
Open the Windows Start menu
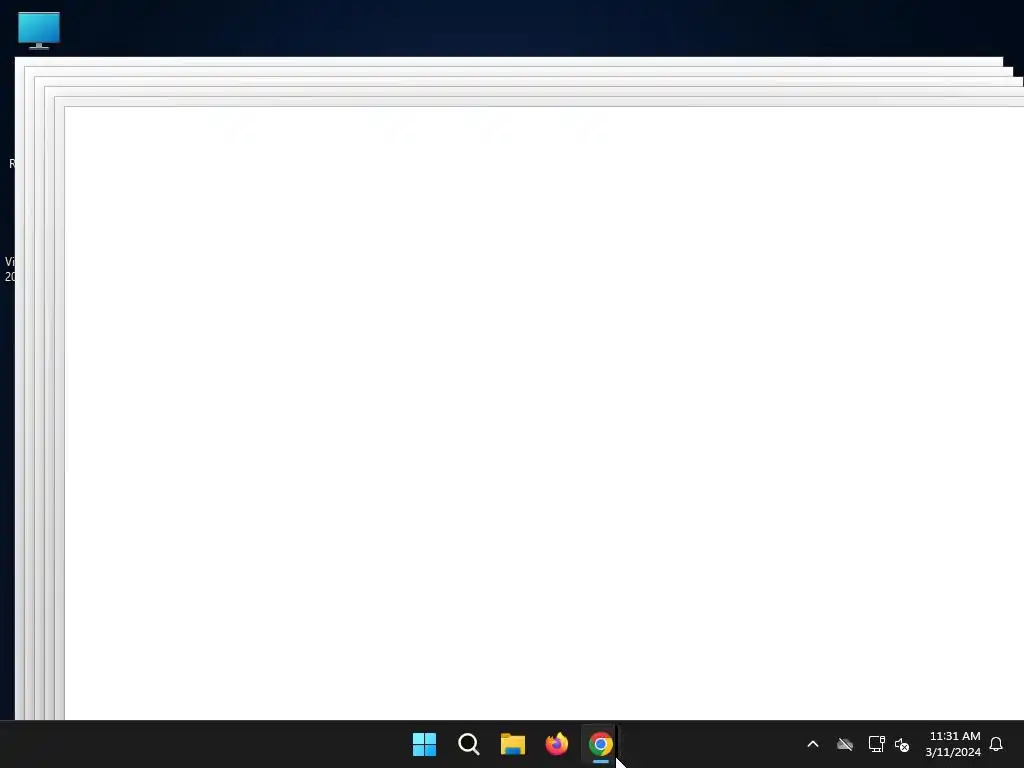point(424,744)
